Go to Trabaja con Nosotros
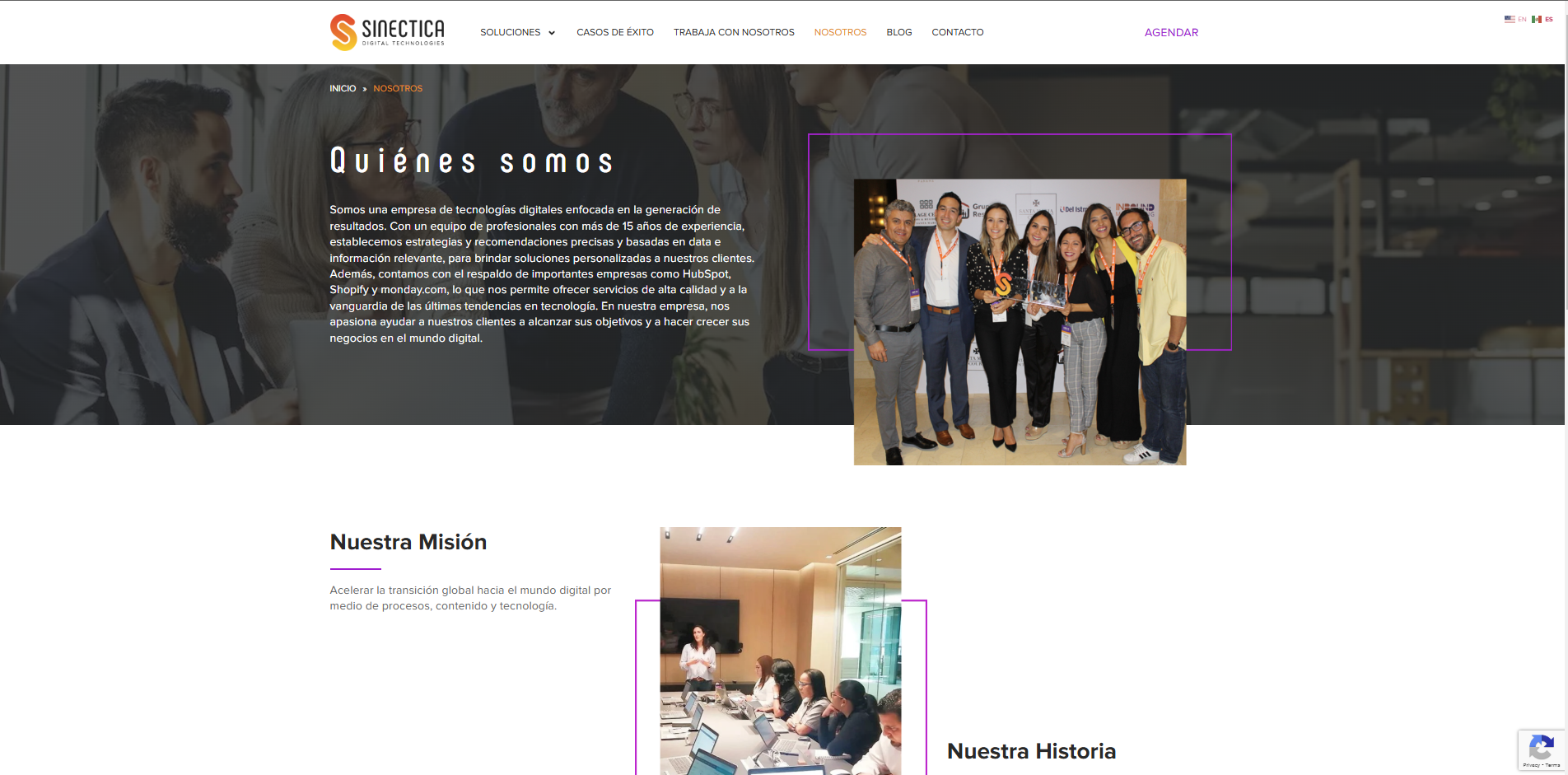This screenshot has height=775, width=1568. [734, 32]
